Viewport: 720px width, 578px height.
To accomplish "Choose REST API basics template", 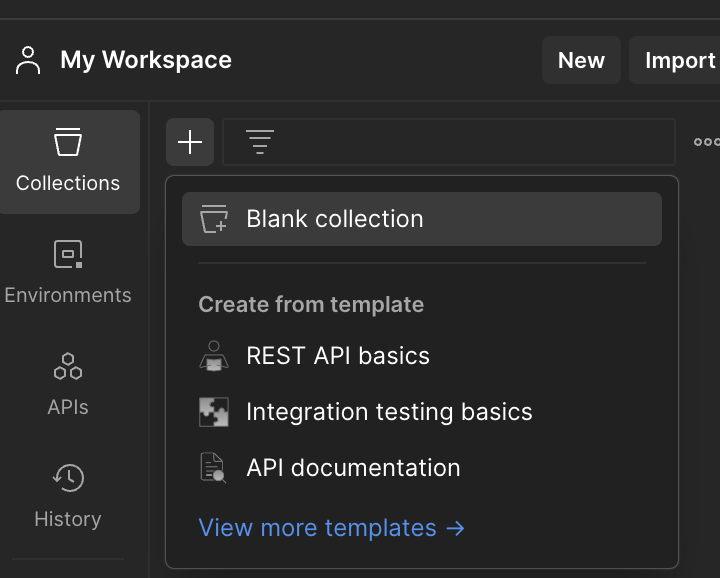I will click(x=338, y=356).
